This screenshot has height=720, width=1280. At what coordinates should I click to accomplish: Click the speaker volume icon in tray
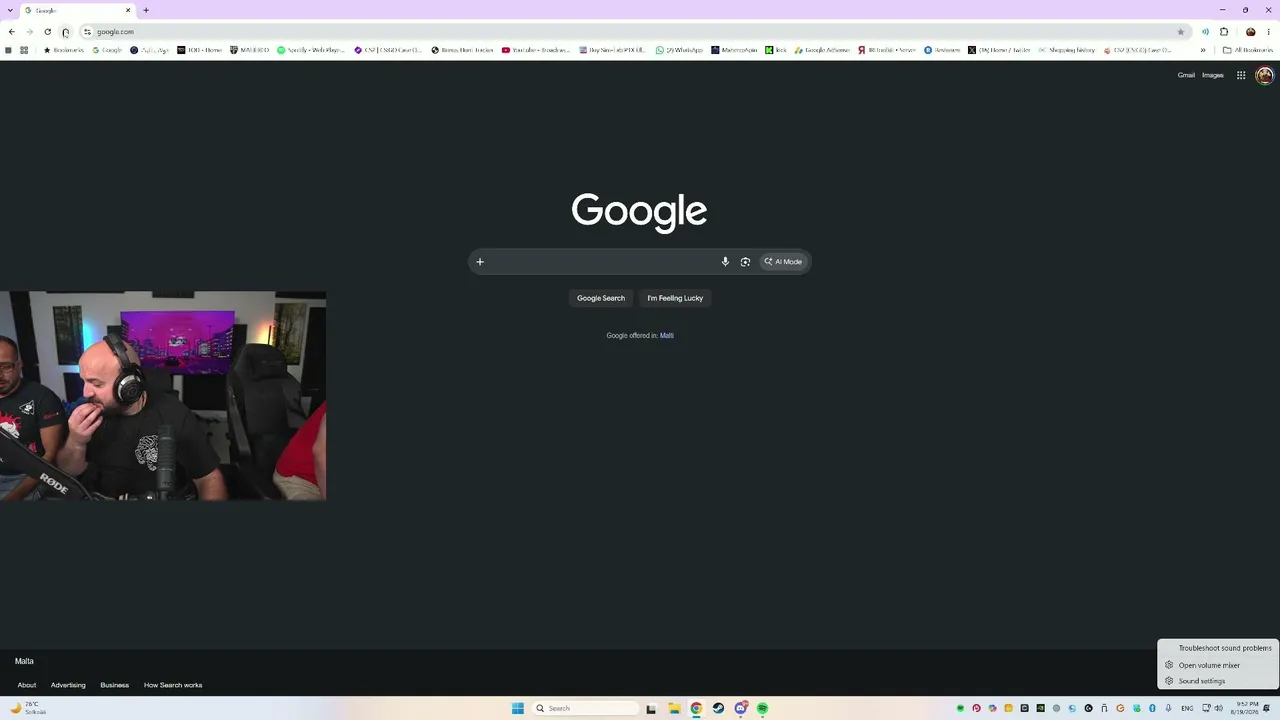1219,709
